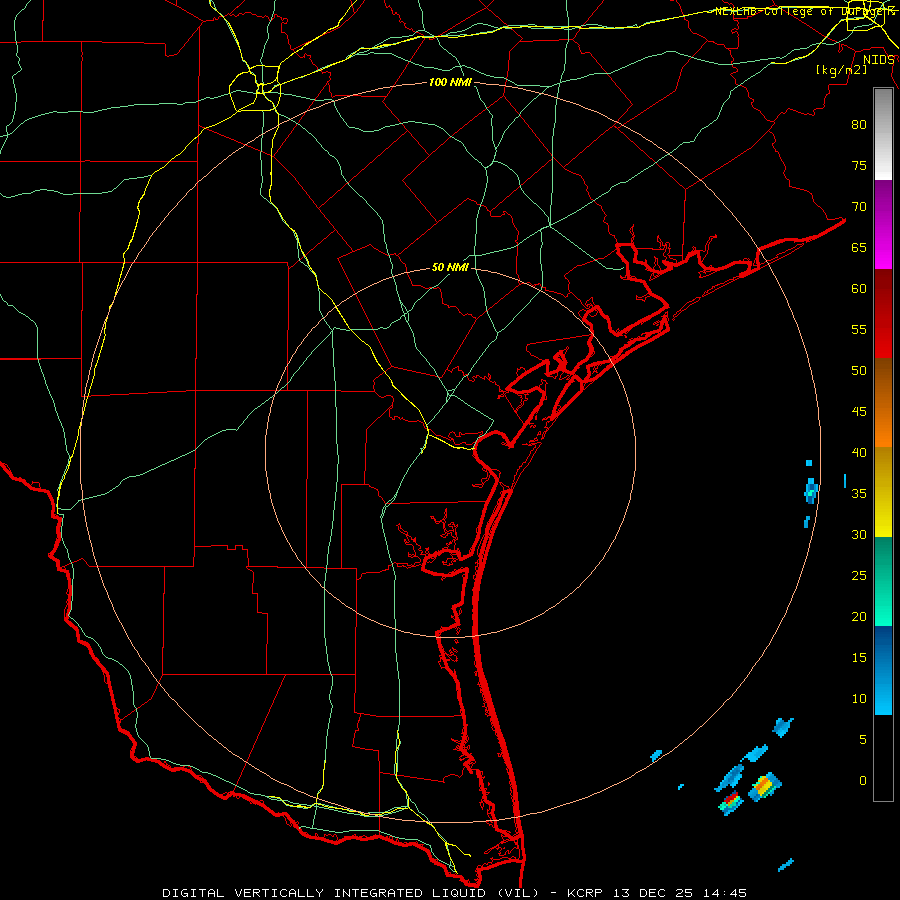Select the 25 value on the VIL scale

(x=859, y=575)
